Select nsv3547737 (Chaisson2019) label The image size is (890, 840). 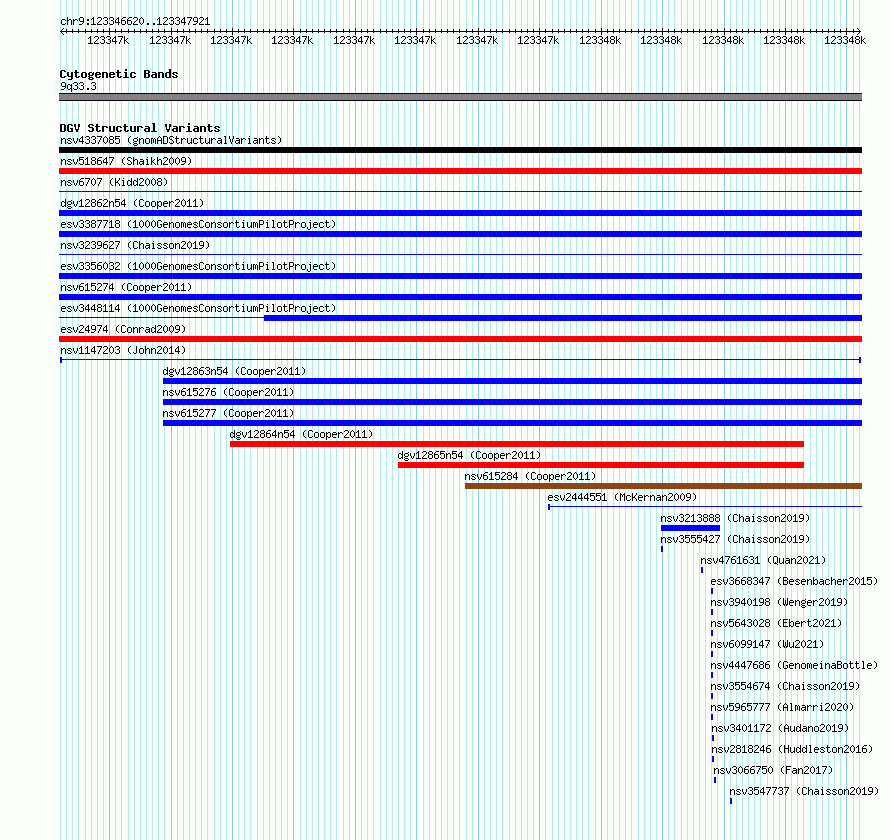[804, 791]
